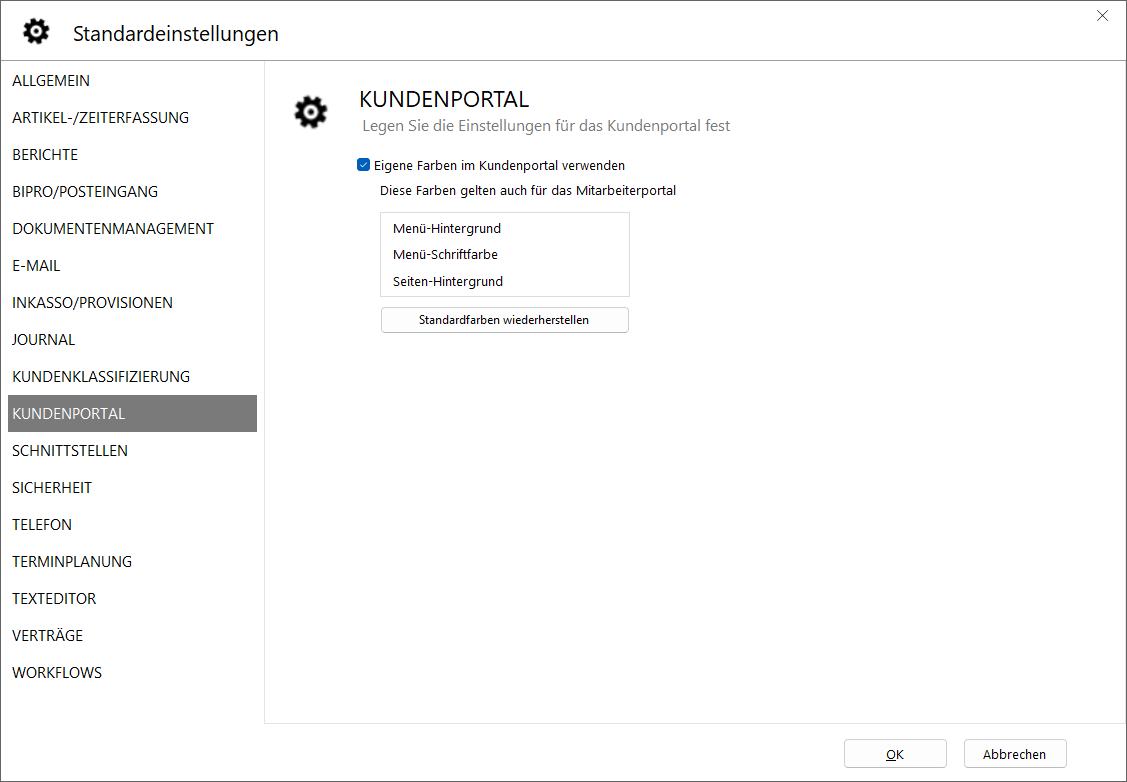
Task: Select WORKFLOWS settings category
Action: pos(57,673)
